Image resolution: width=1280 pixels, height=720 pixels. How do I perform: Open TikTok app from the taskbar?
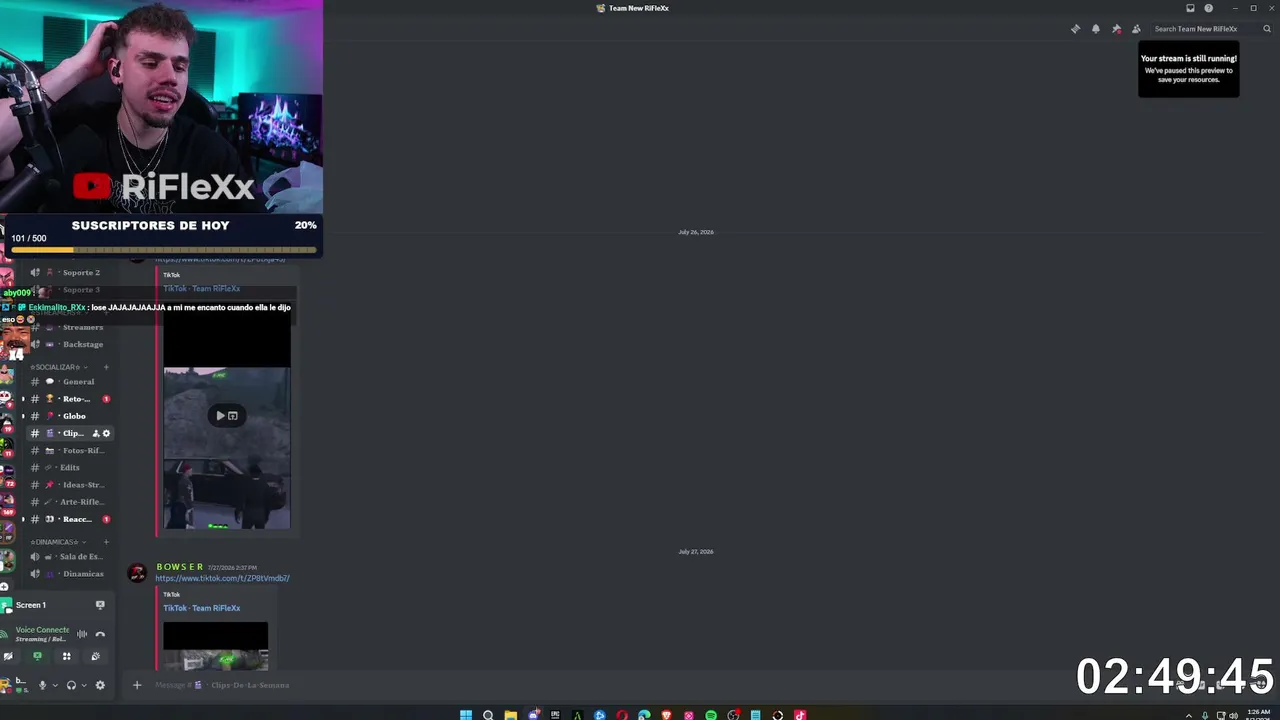point(800,715)
